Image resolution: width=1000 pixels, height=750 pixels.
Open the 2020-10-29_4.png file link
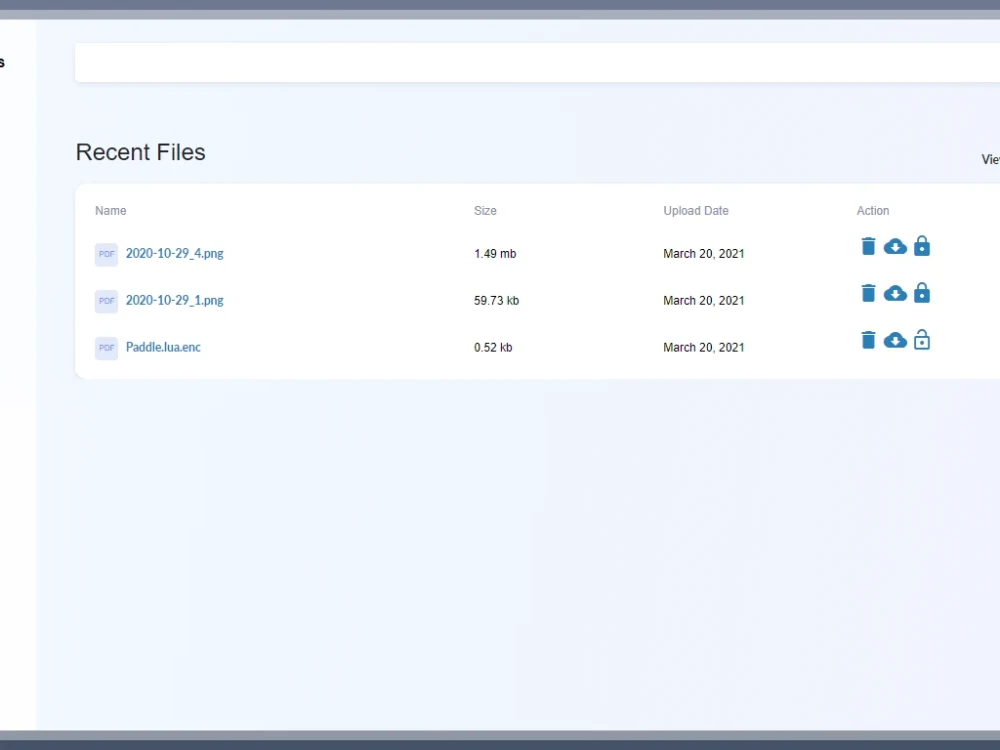click(x=174, y=253)
